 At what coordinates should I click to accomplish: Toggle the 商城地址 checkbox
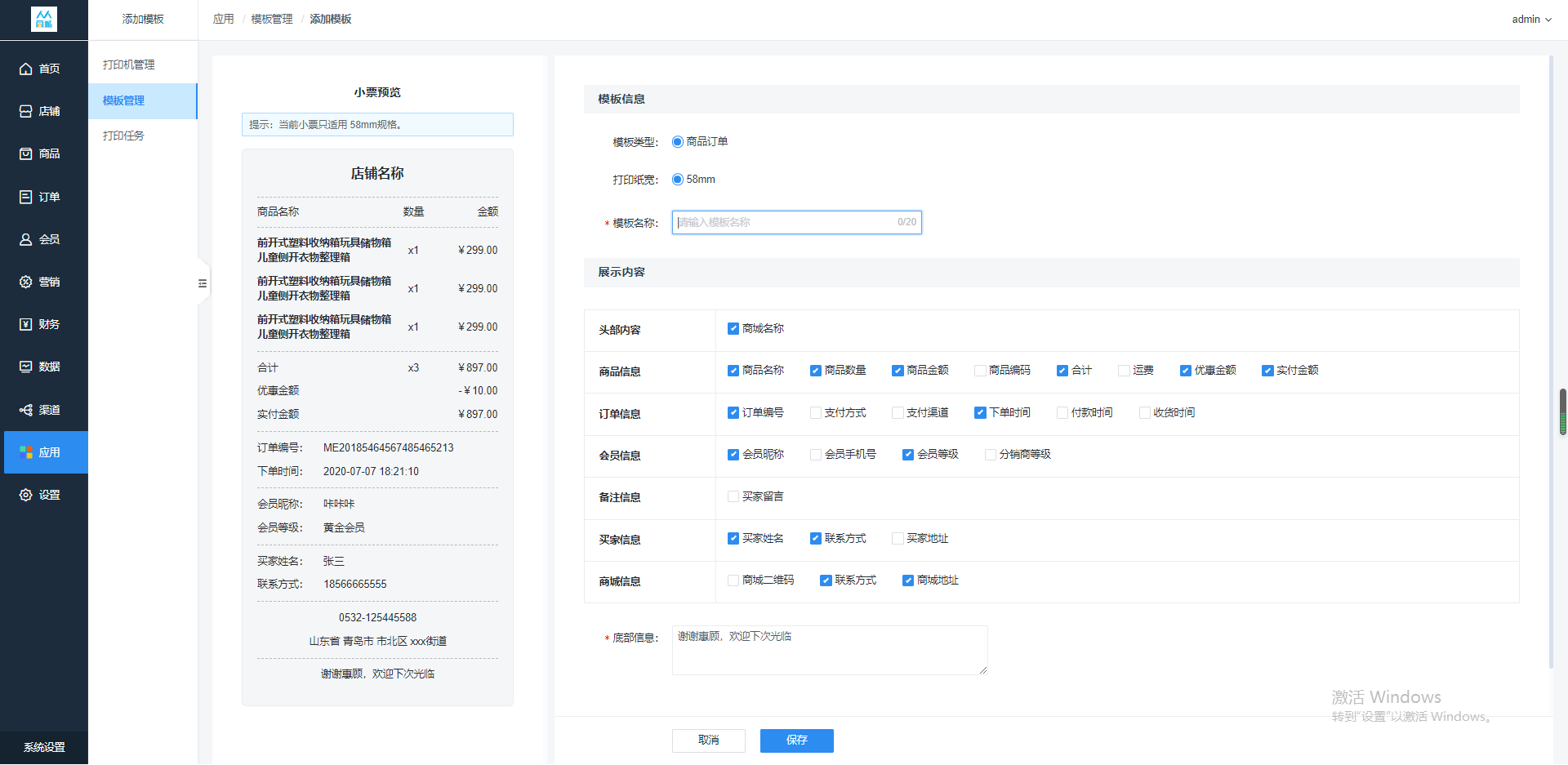tap(908, 580)
